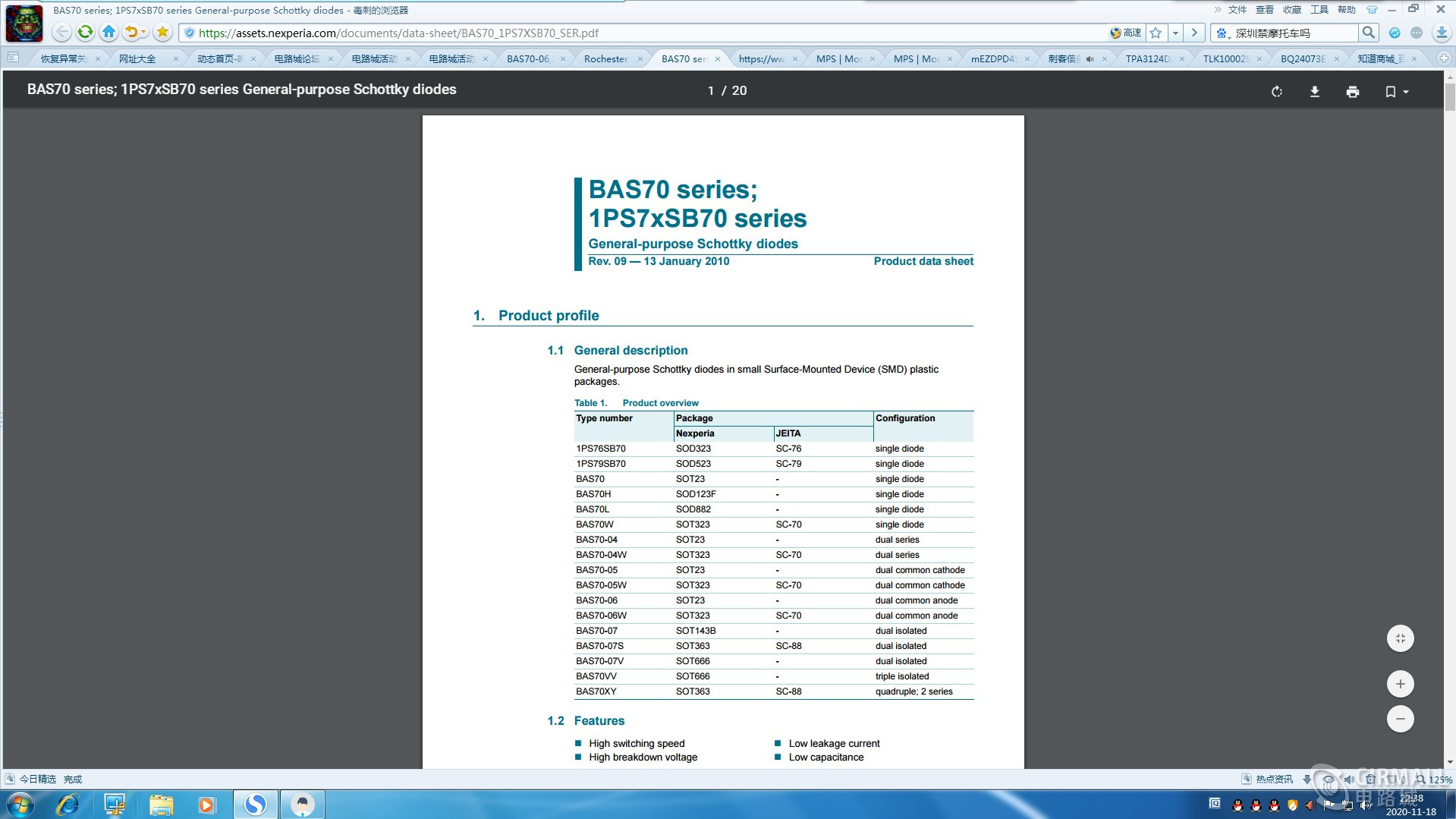Click the BAS70-04W table row
This screenshot has height=819, width=1456.
(x=774, y=555)
